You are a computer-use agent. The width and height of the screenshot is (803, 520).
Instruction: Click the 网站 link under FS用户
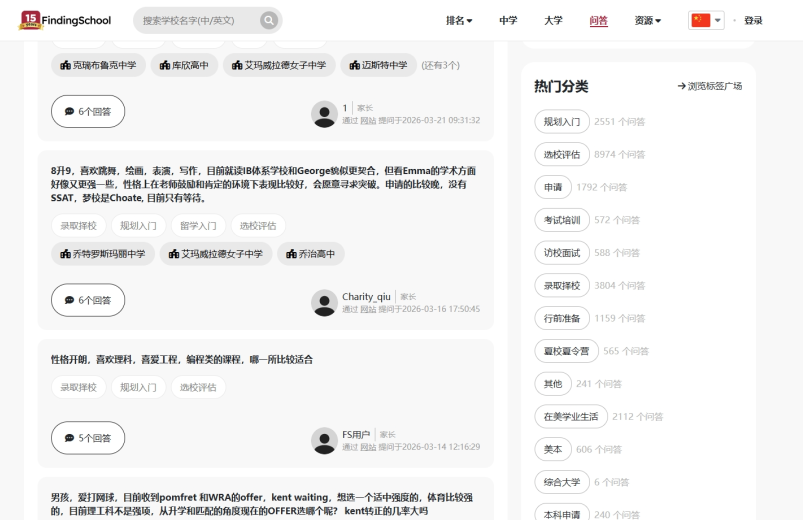368,447
